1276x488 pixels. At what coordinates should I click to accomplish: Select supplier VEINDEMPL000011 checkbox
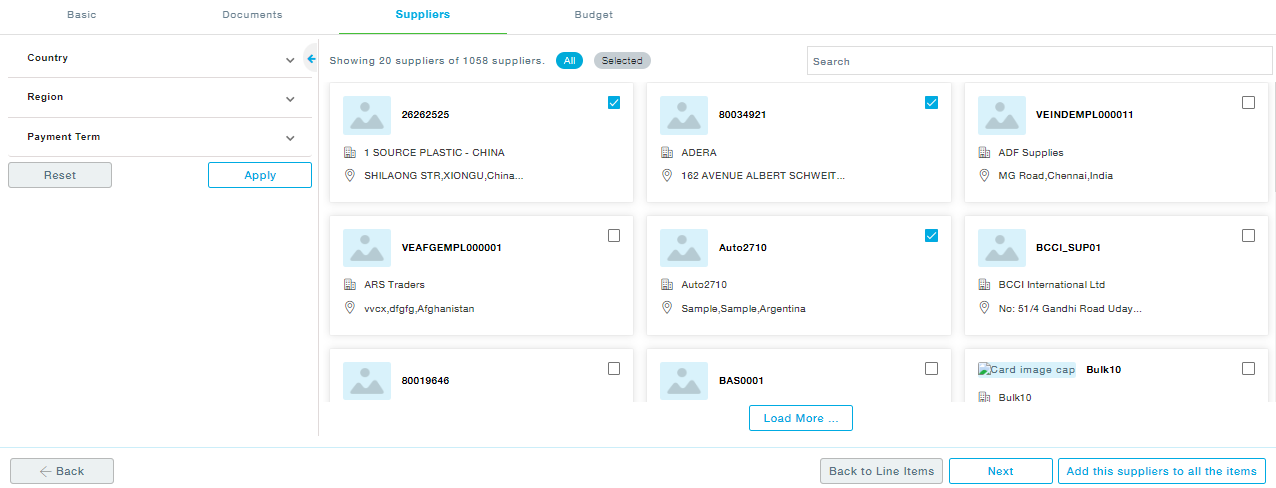(1248, 102)
